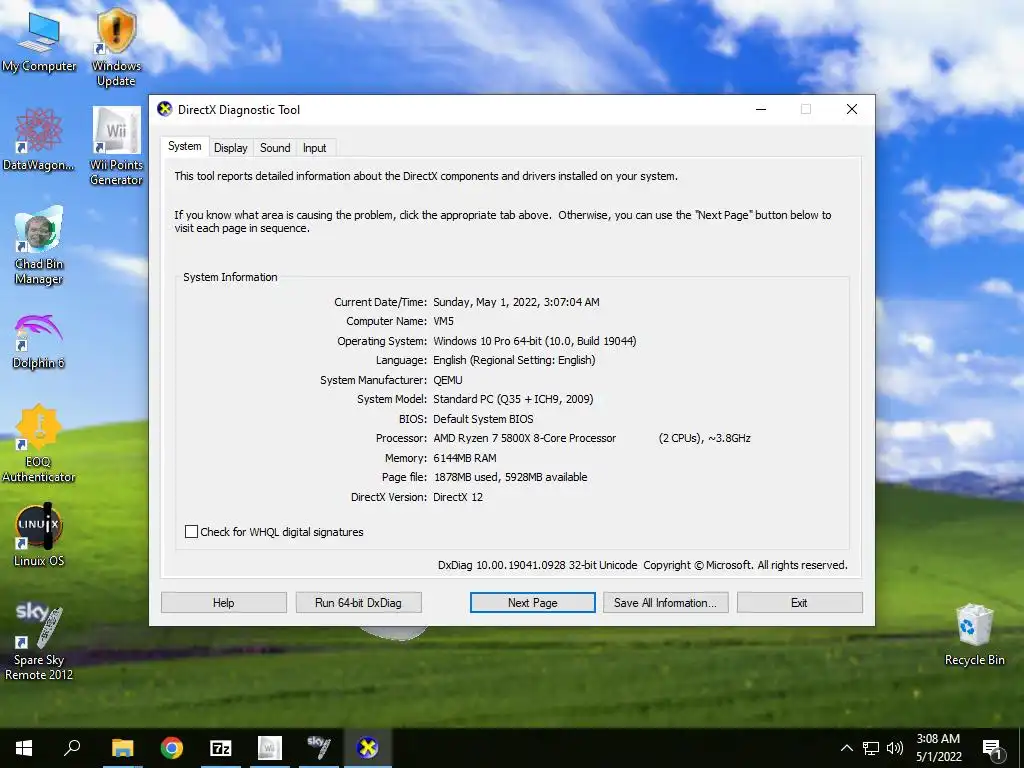This screenshot has width=1024, height=768.
Task: Open 7-Zip from the taskbar
Action: [221, 748]
